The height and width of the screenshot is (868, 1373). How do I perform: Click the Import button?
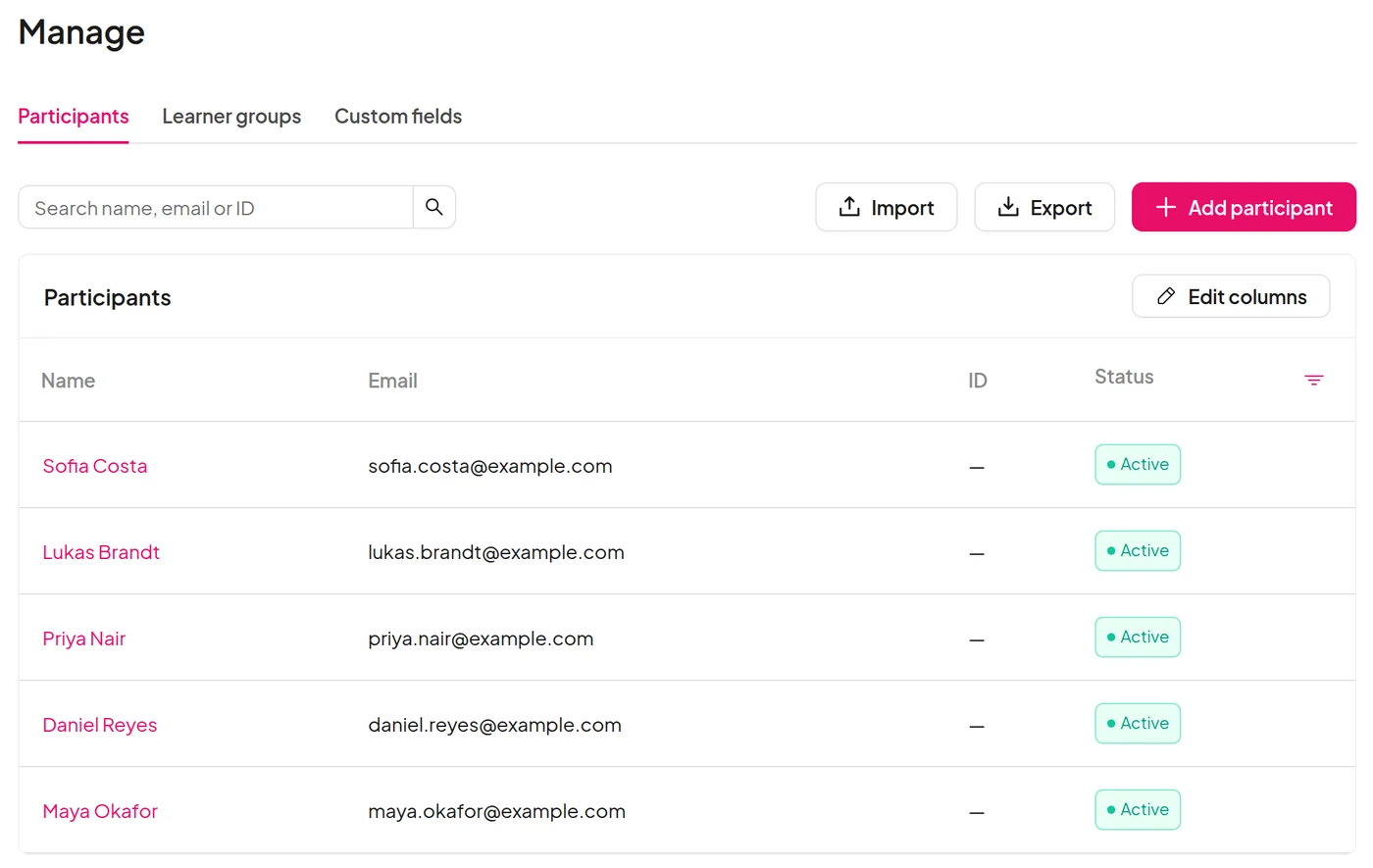pos(886,207)
